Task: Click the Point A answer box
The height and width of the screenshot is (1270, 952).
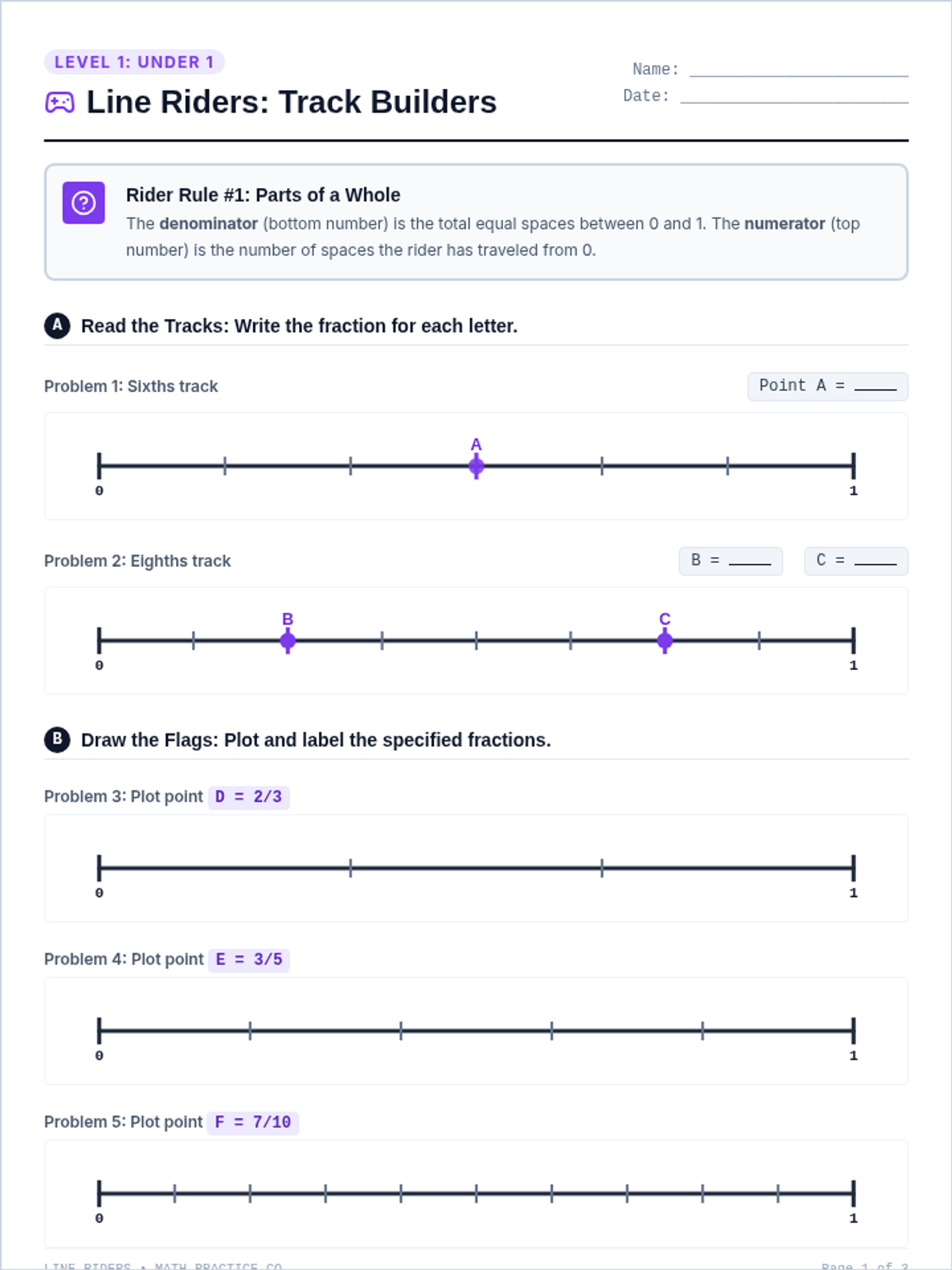Action: (x=827, y=387)
